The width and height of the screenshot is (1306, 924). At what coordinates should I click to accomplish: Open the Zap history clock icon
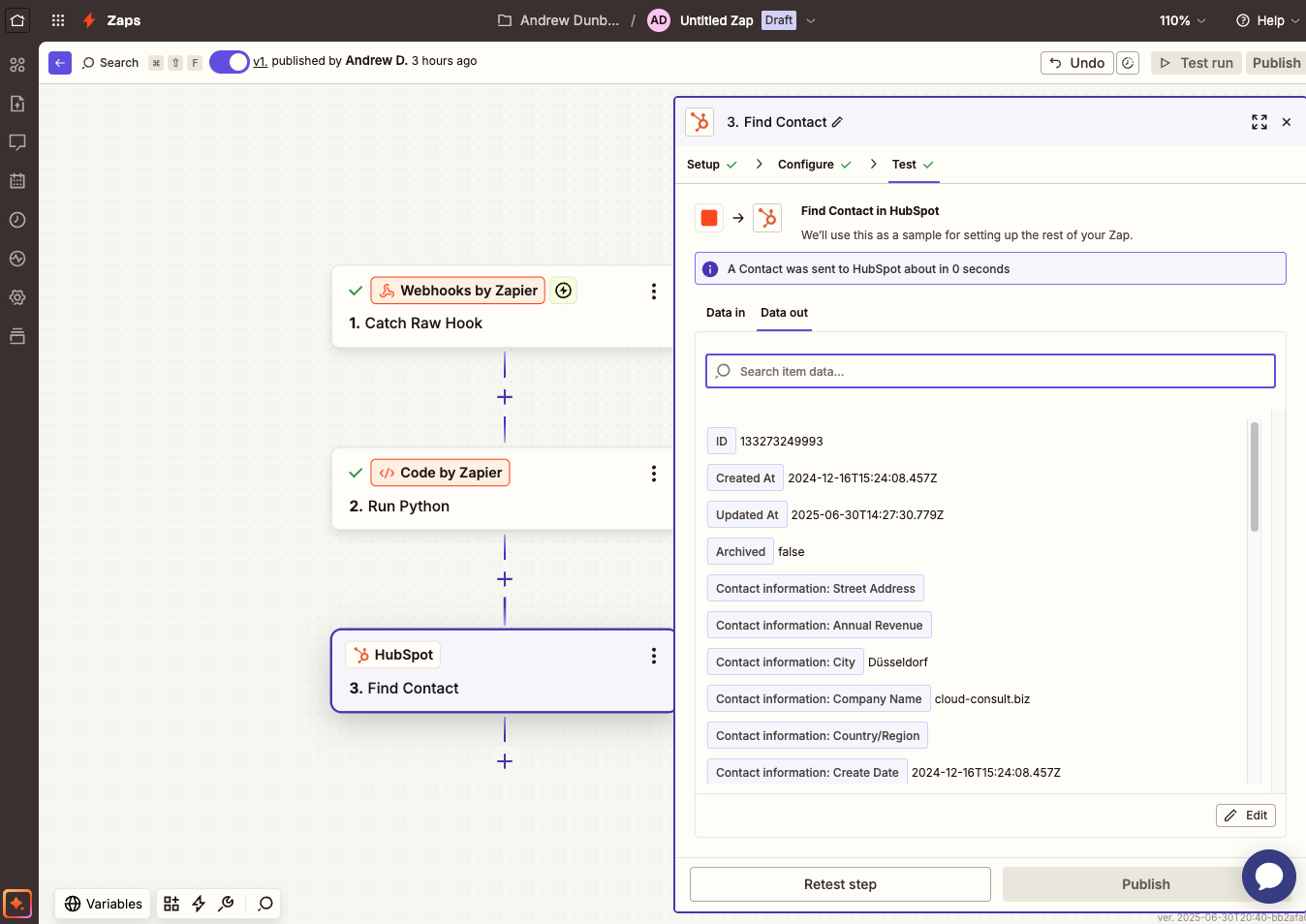[x=17, y=220]
